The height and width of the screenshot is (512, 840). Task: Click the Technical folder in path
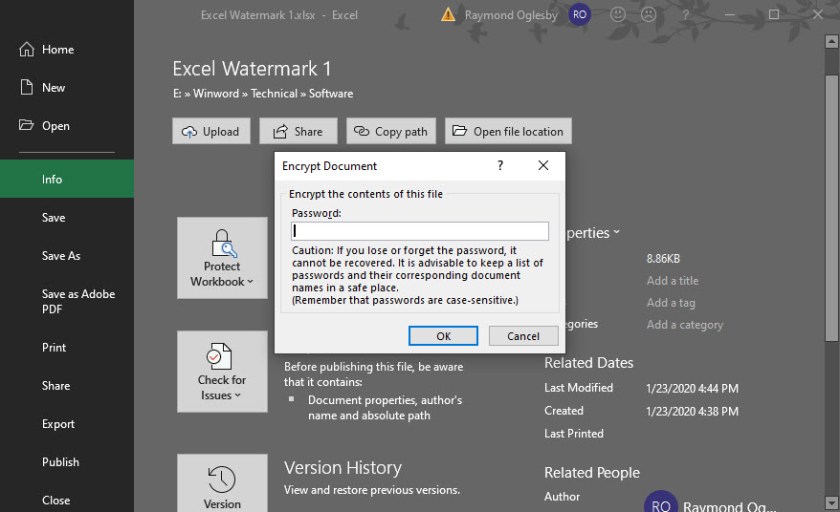pos(274,93)
